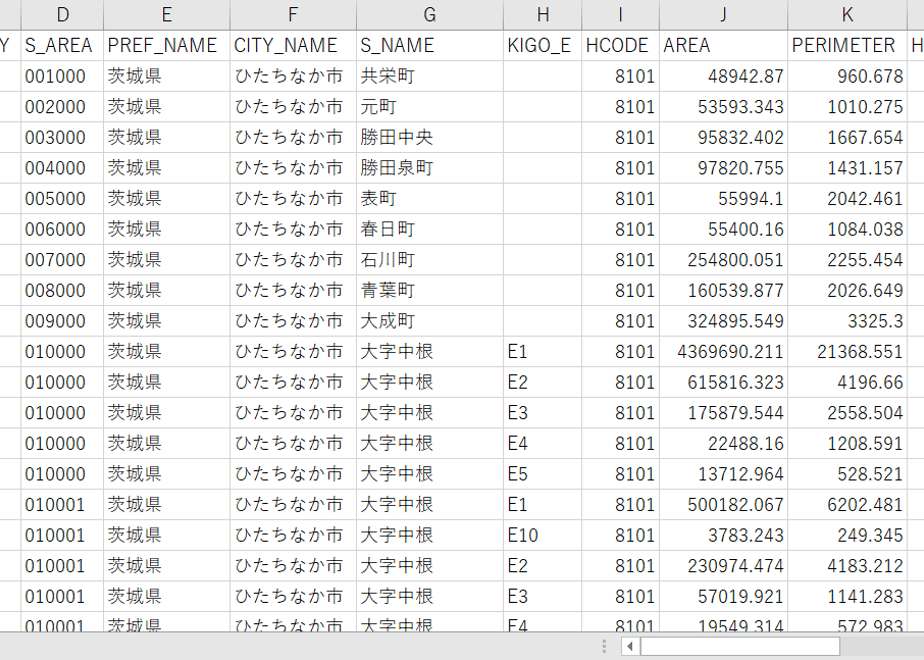Click the KIGO_E header cell
This screenshot has height=660, width=924.
(x=543, y=45)
